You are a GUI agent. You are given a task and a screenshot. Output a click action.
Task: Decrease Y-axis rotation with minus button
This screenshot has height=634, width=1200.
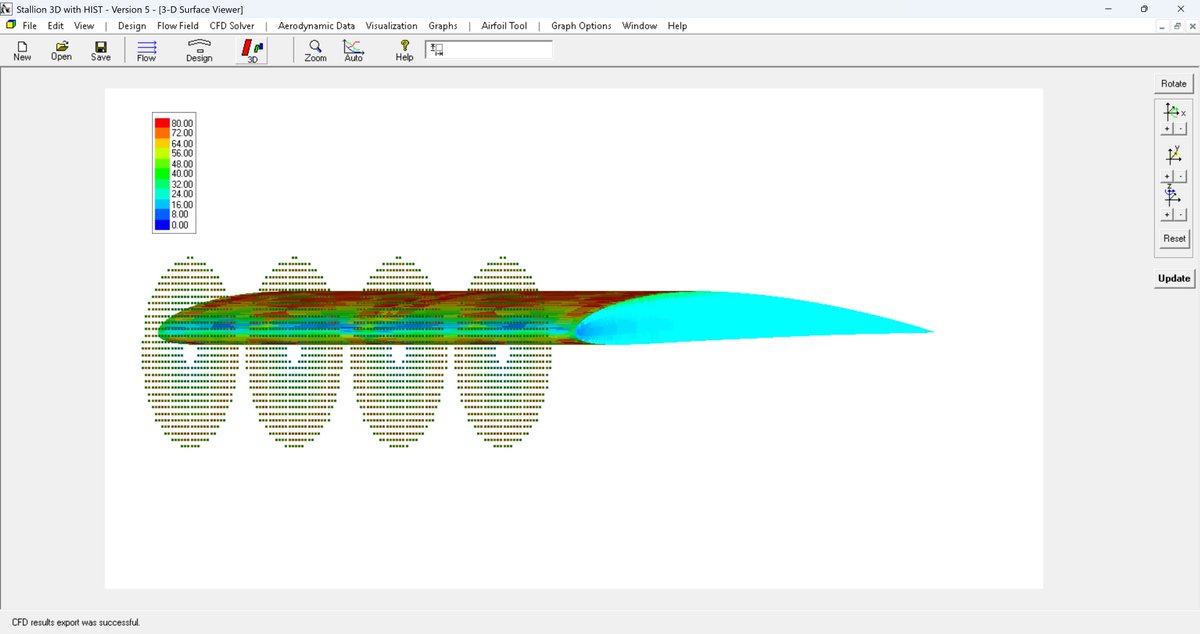click(1180, 176)
